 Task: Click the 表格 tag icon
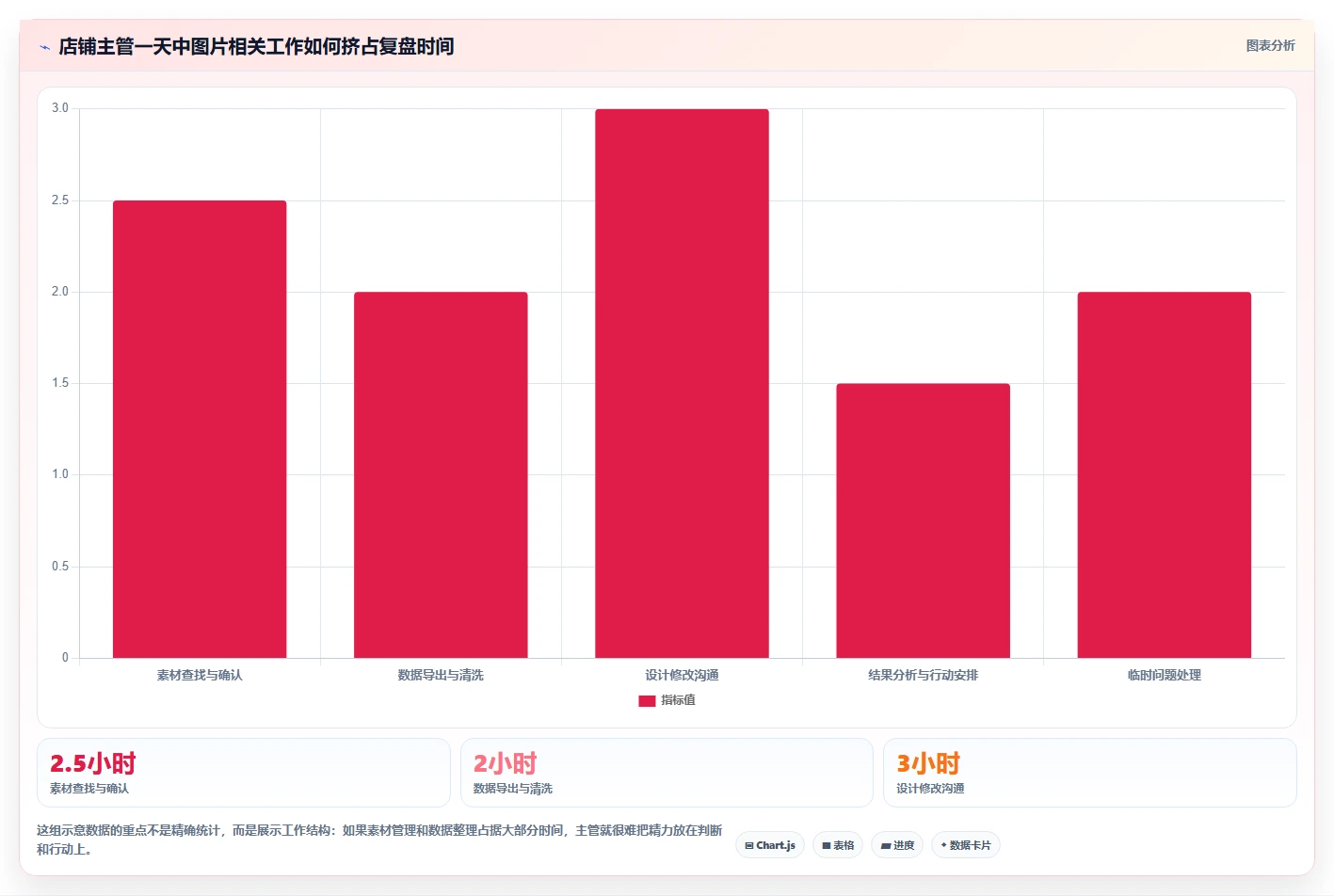click(x=827, y=846)
